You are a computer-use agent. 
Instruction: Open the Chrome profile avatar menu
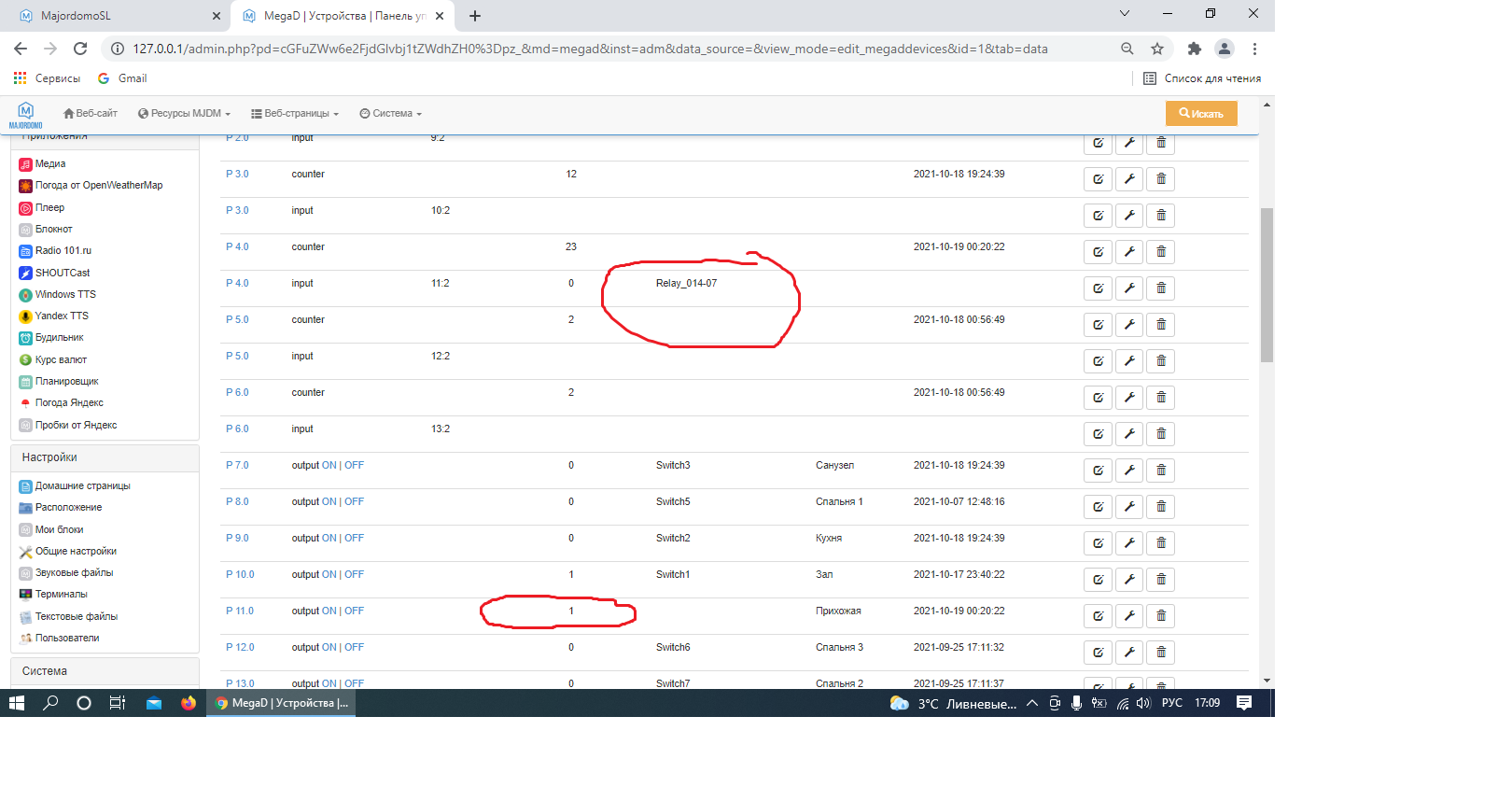[1225, 49]
